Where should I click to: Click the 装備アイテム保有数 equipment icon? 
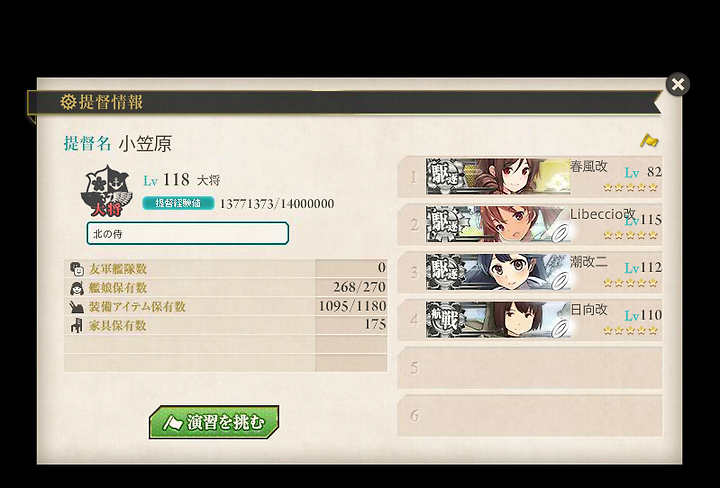[x=76, y=307]
